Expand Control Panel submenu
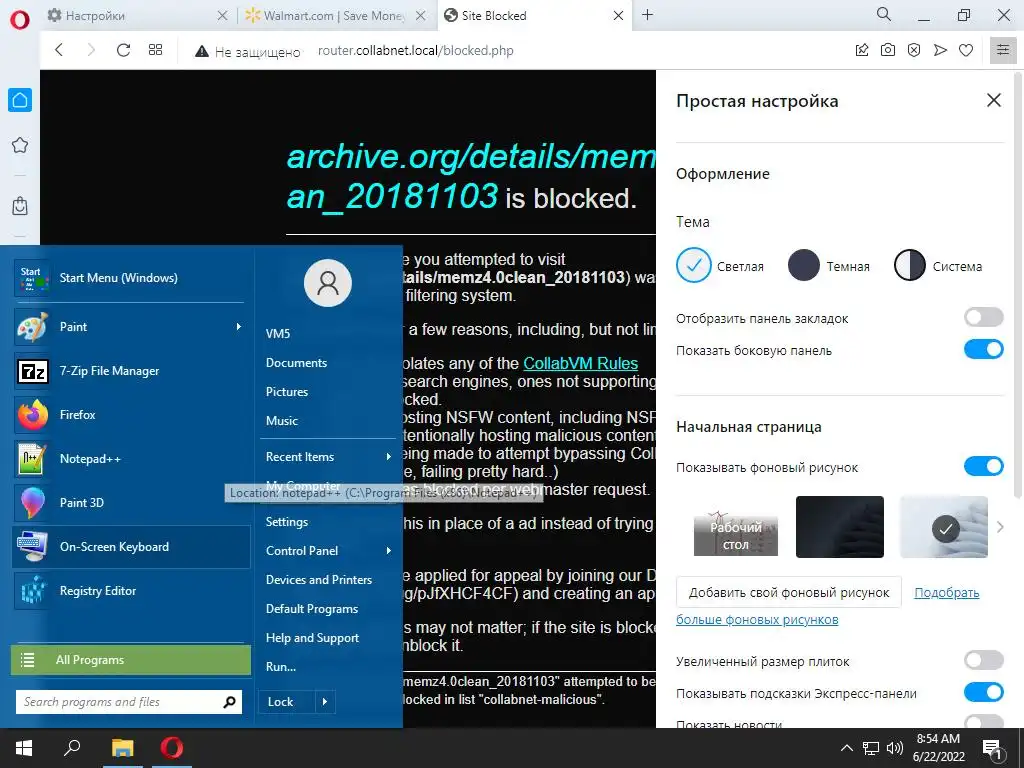This screenshot has width=1024, height=768. tap(389, 551)
